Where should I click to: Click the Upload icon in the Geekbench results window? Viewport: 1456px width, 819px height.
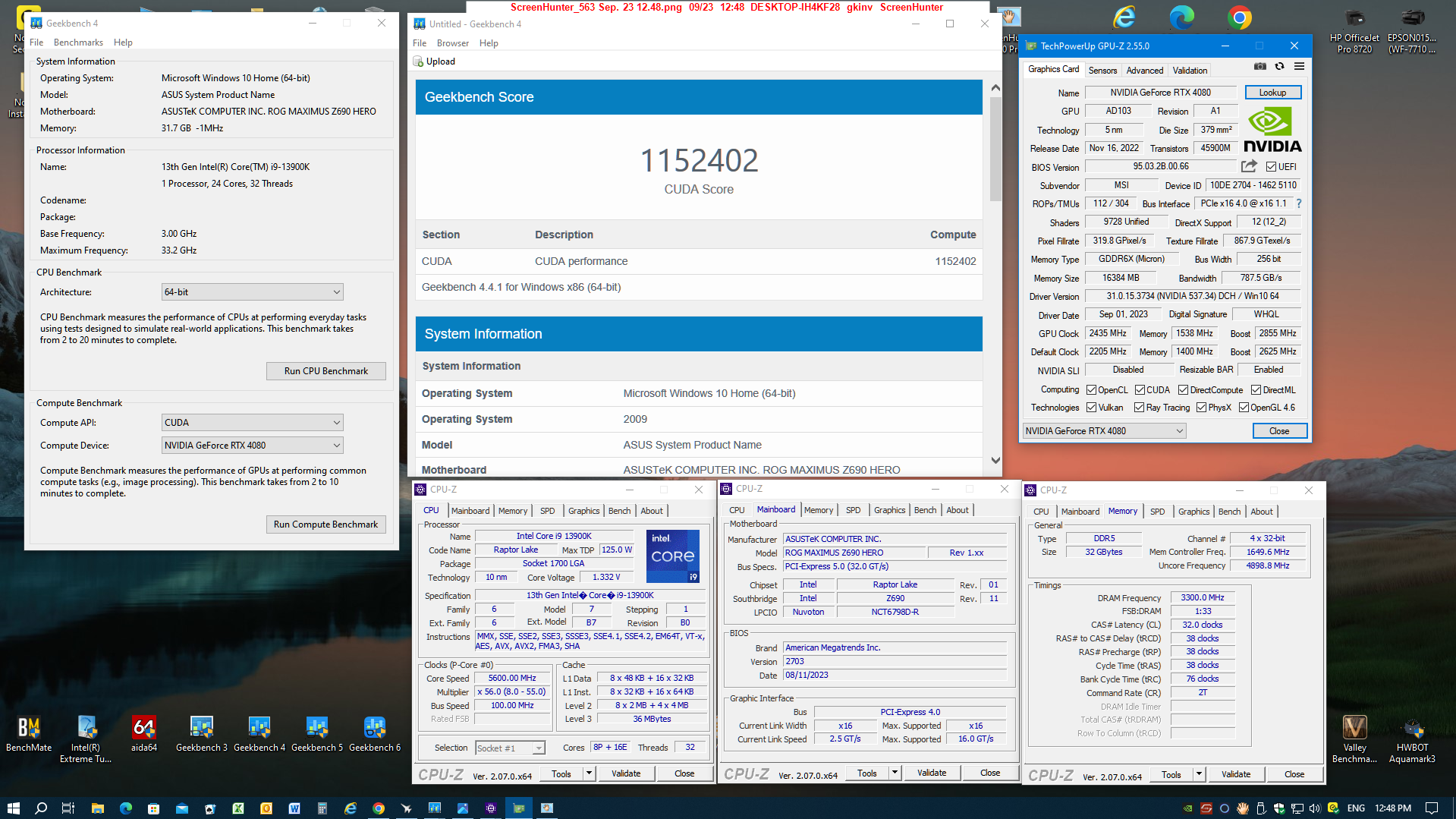tap(418, 61)
